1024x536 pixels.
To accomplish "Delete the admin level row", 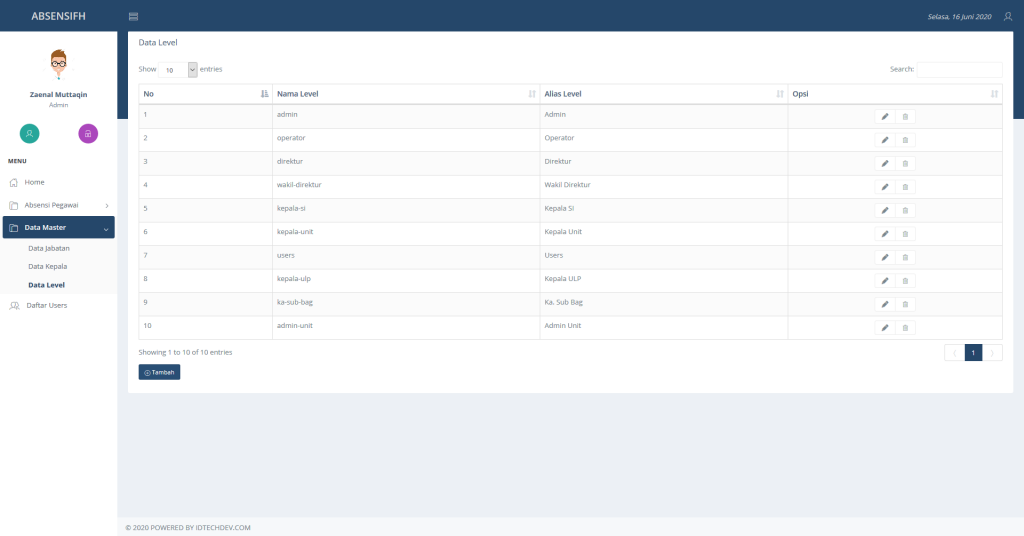I will pos(905,116).
